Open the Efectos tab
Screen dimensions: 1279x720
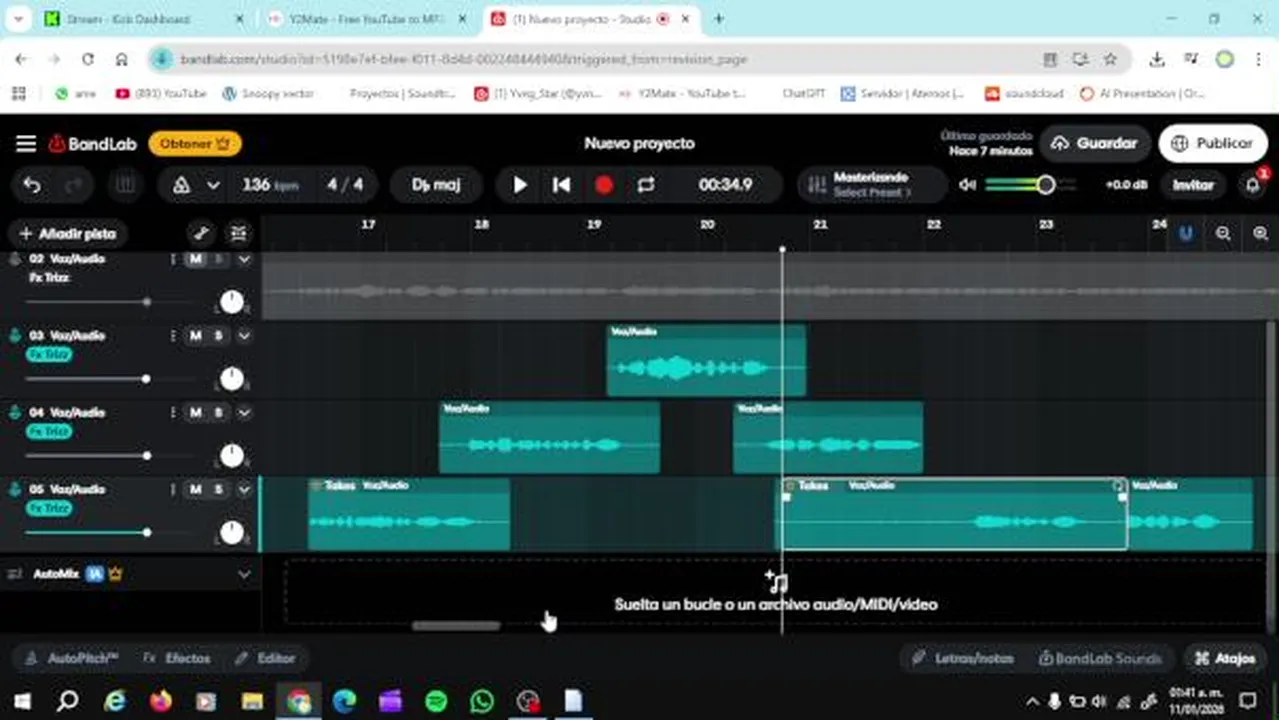tap(177, 659)
